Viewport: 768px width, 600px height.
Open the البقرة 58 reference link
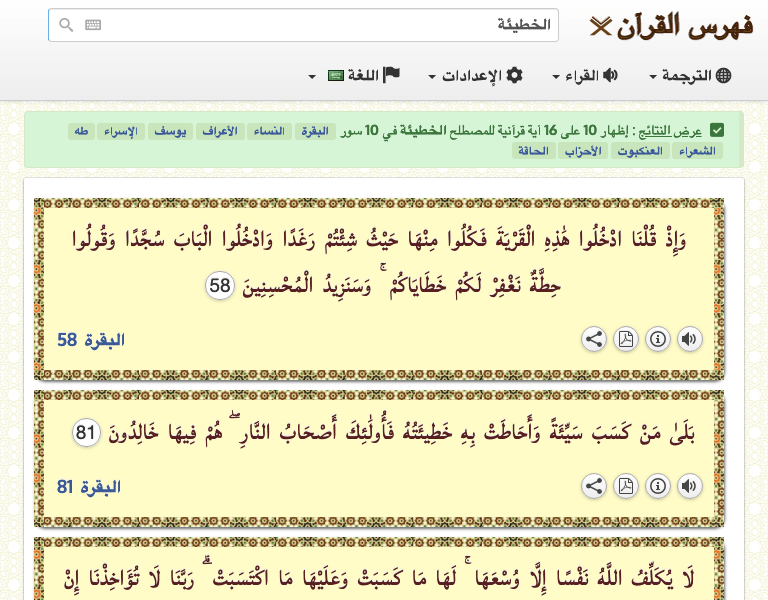tap(91, 340)
